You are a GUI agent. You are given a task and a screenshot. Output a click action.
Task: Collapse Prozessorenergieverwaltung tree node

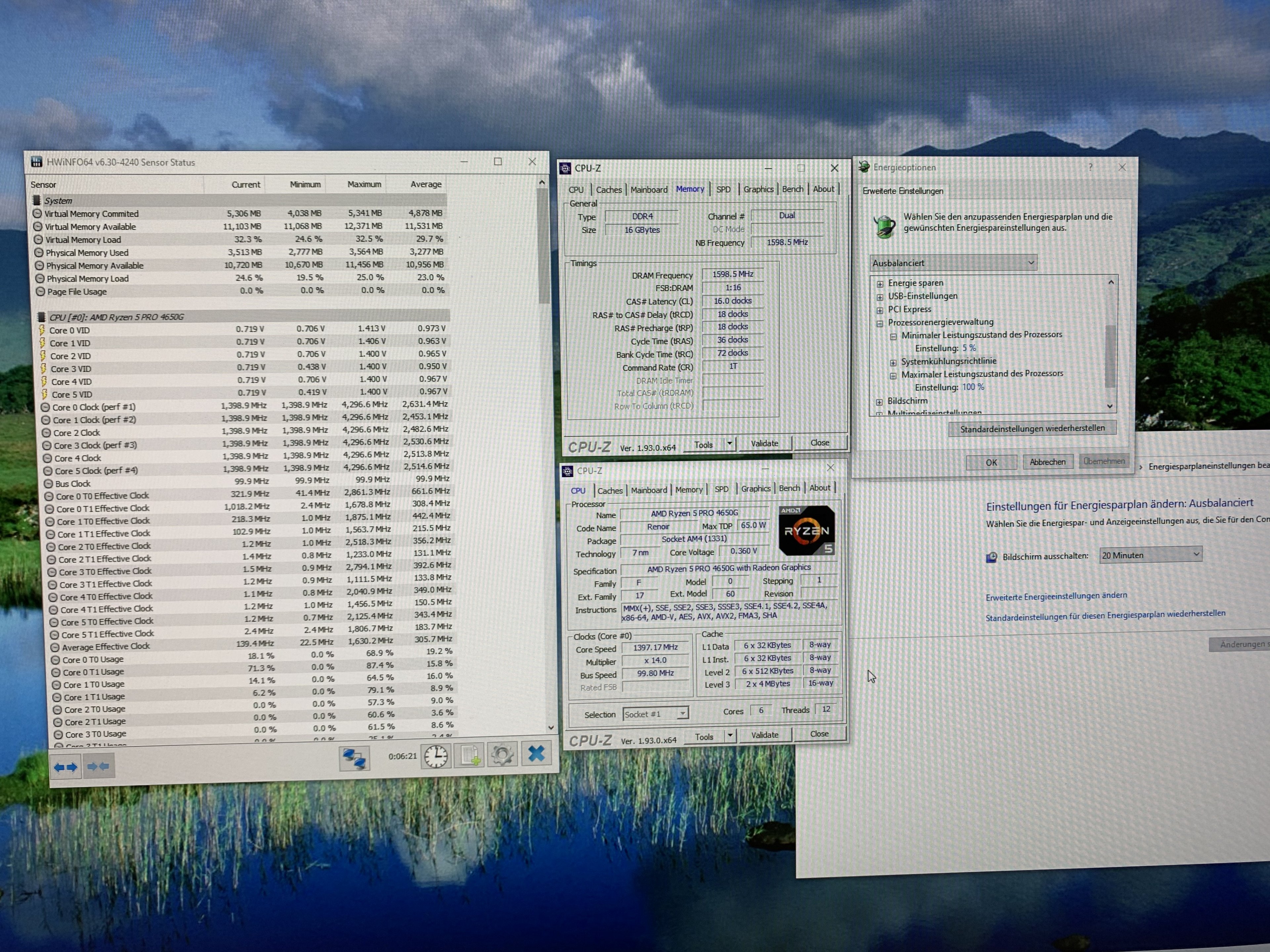880,323
